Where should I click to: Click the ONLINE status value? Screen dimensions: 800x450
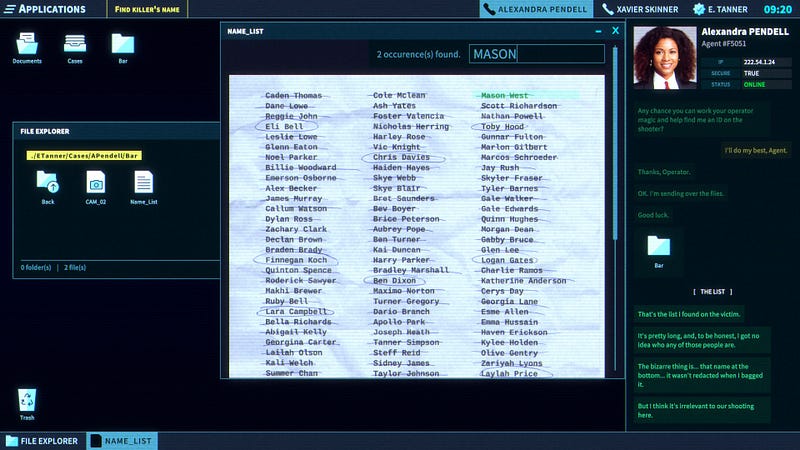tap(754, 85)
